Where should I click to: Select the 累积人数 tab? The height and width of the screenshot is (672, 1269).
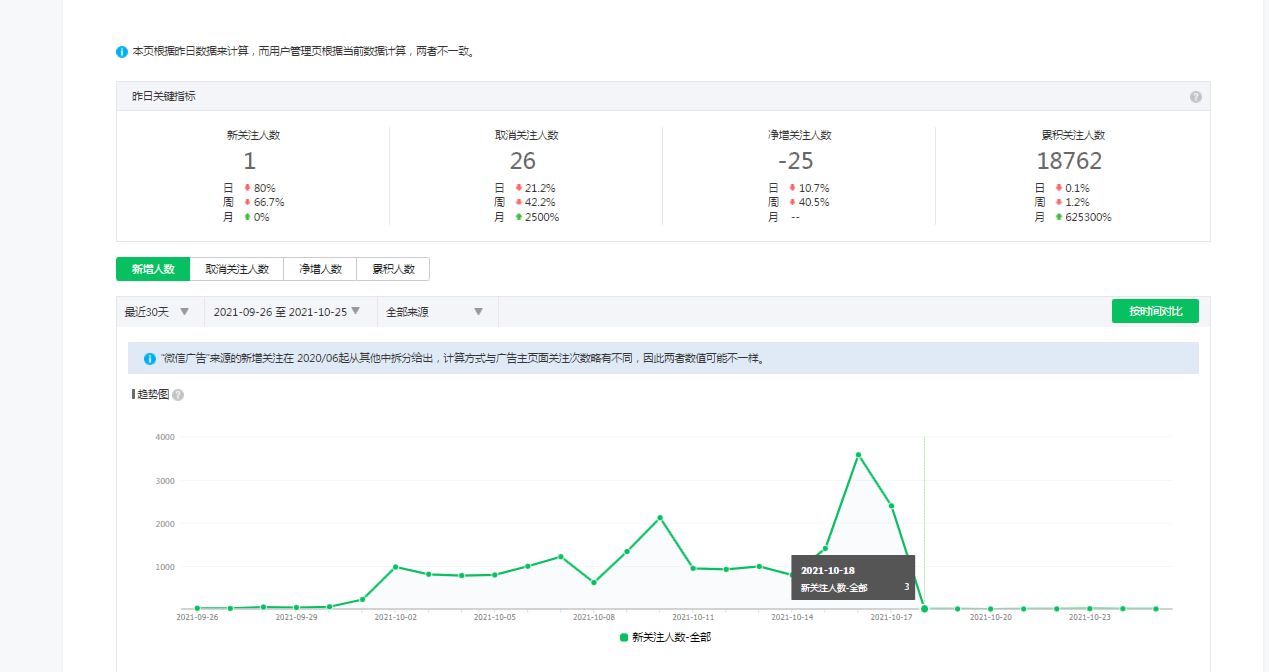(393, 269)
